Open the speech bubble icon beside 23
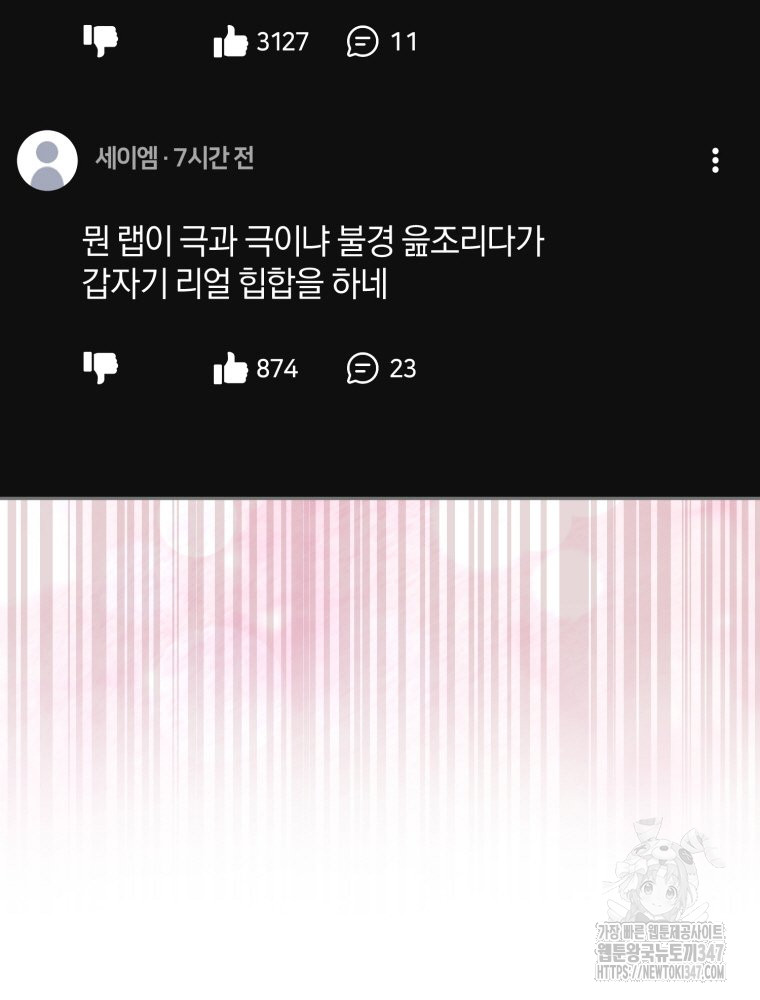 [362, 369]
